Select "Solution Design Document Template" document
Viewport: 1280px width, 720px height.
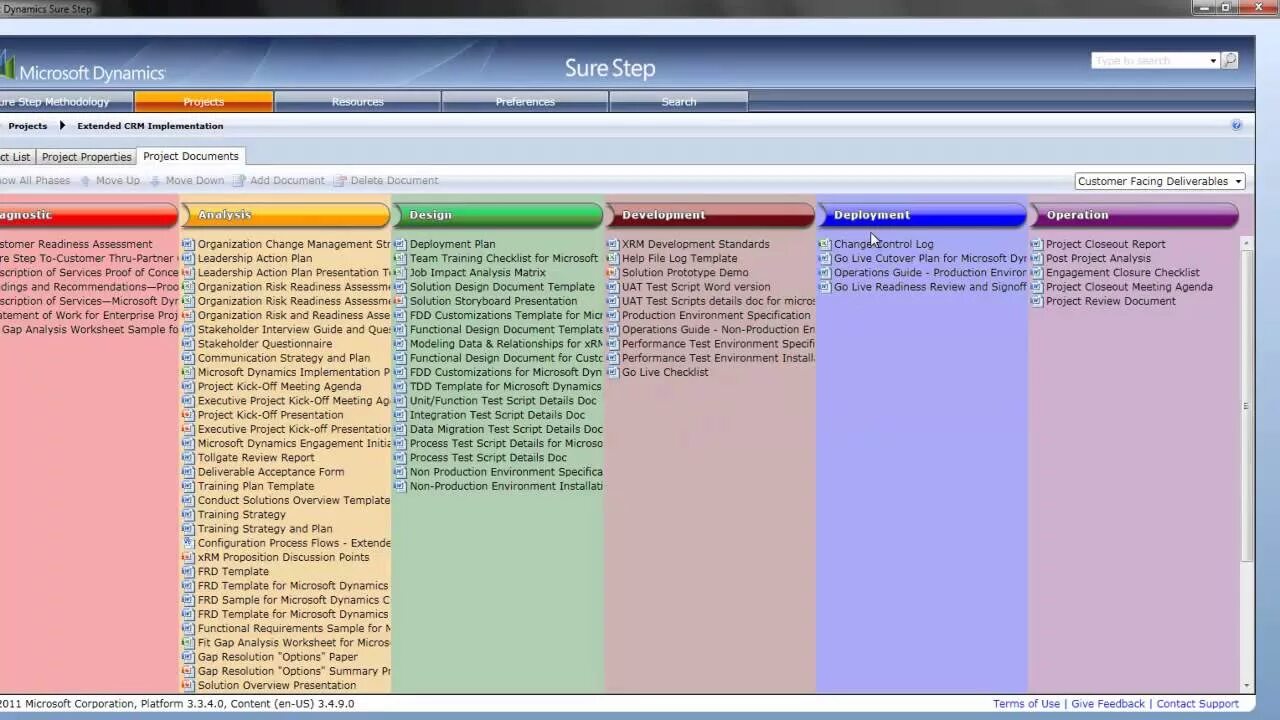[x=502, y=287]
